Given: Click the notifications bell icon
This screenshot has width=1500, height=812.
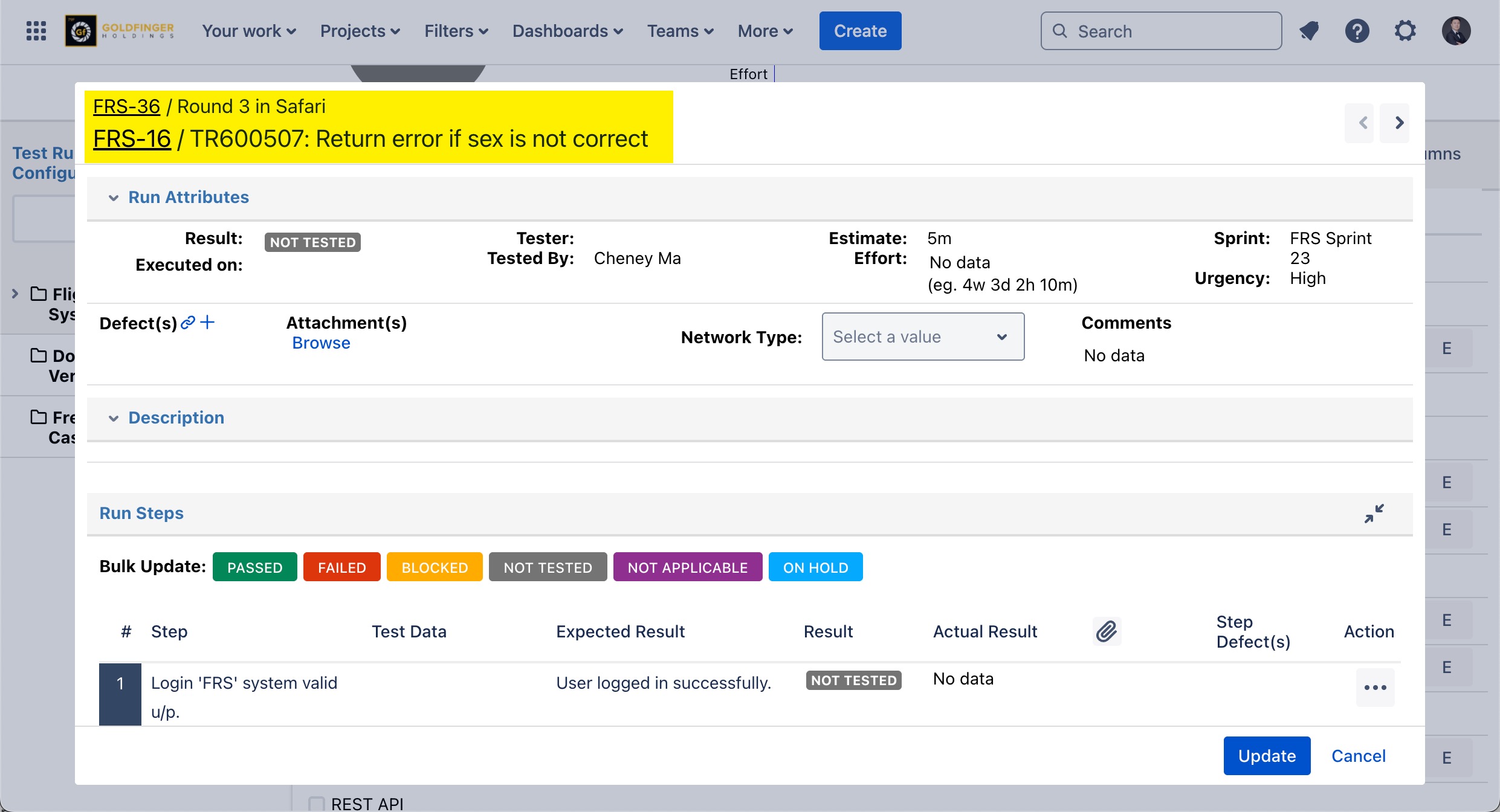Looking at the screenshot, I should [x=1309, y=31].
